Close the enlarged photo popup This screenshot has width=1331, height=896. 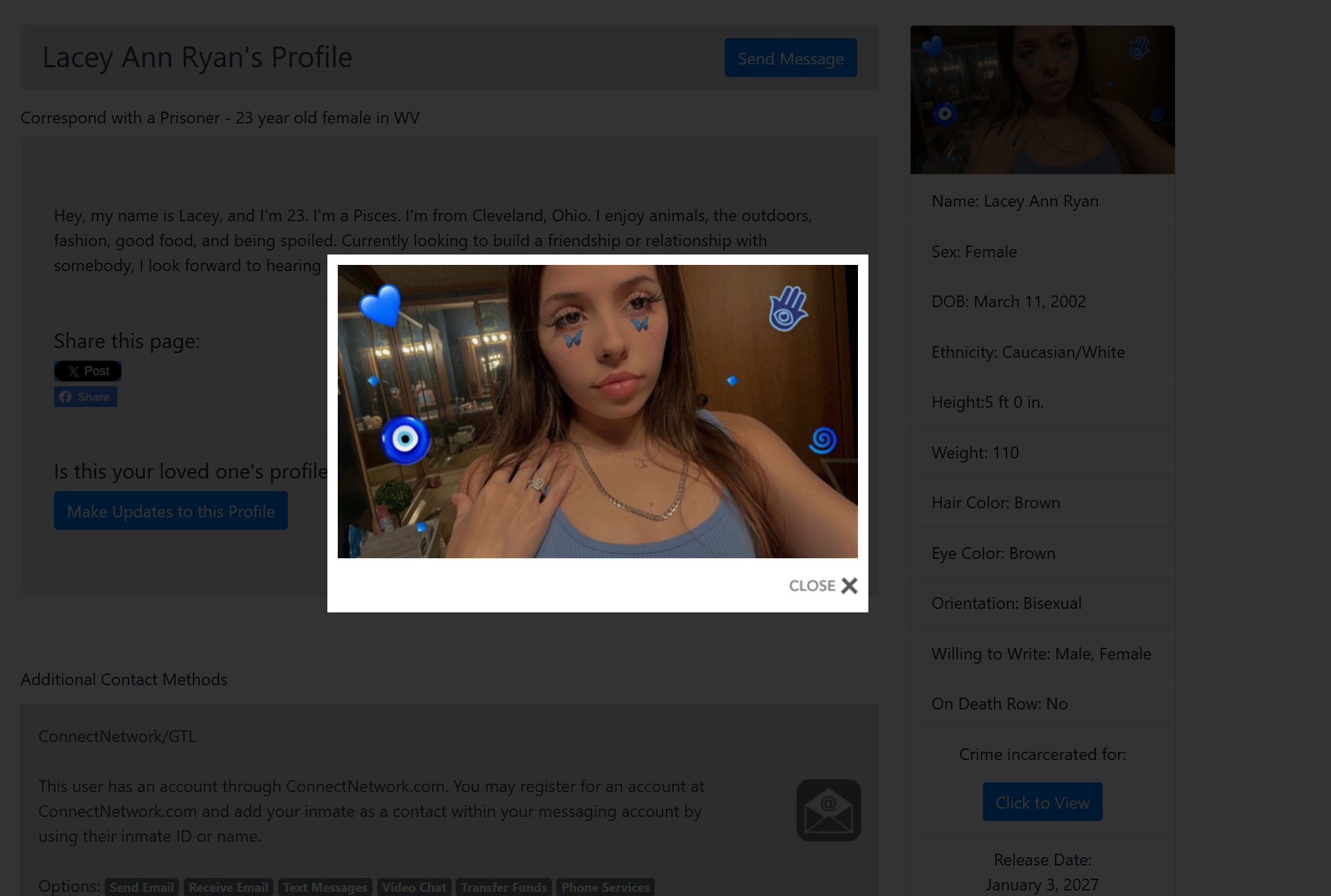point(823,586)
